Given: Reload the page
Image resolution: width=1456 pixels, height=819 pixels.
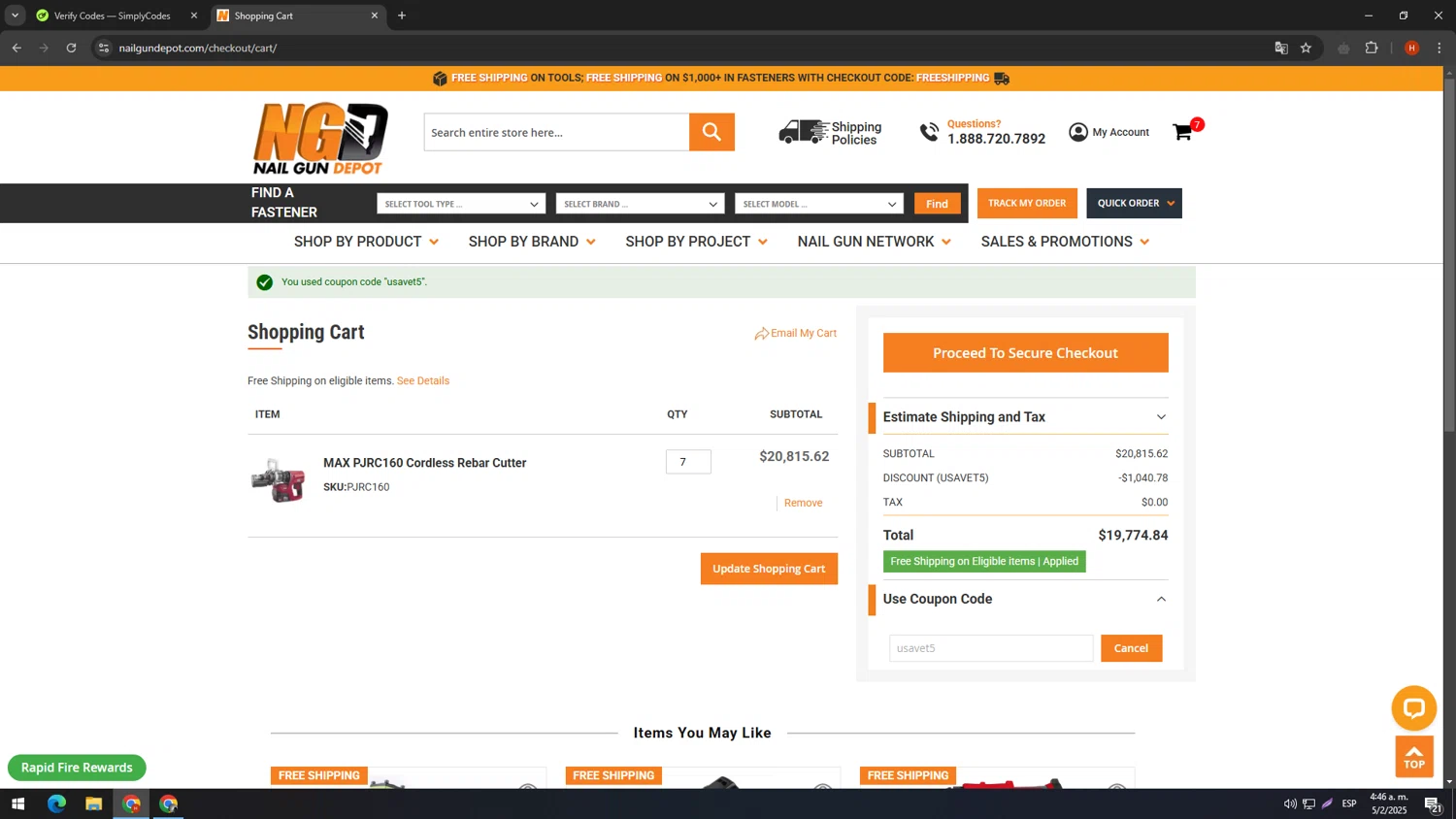Looking at the screenshot, I should (71, 48).
